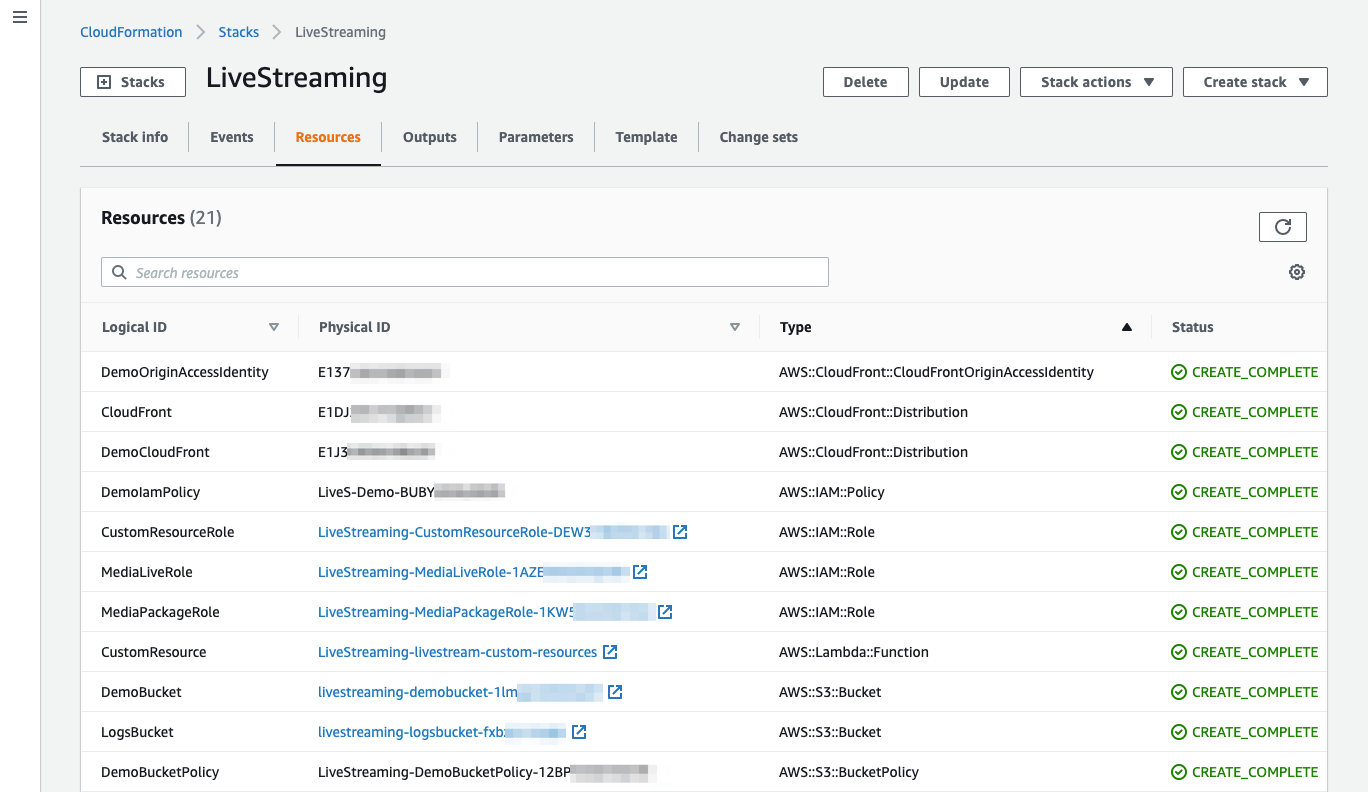Screen dimensions: 1368x792
Task: Select the DemoIamPolicy logical ID cell
Action: coord(151,492)
